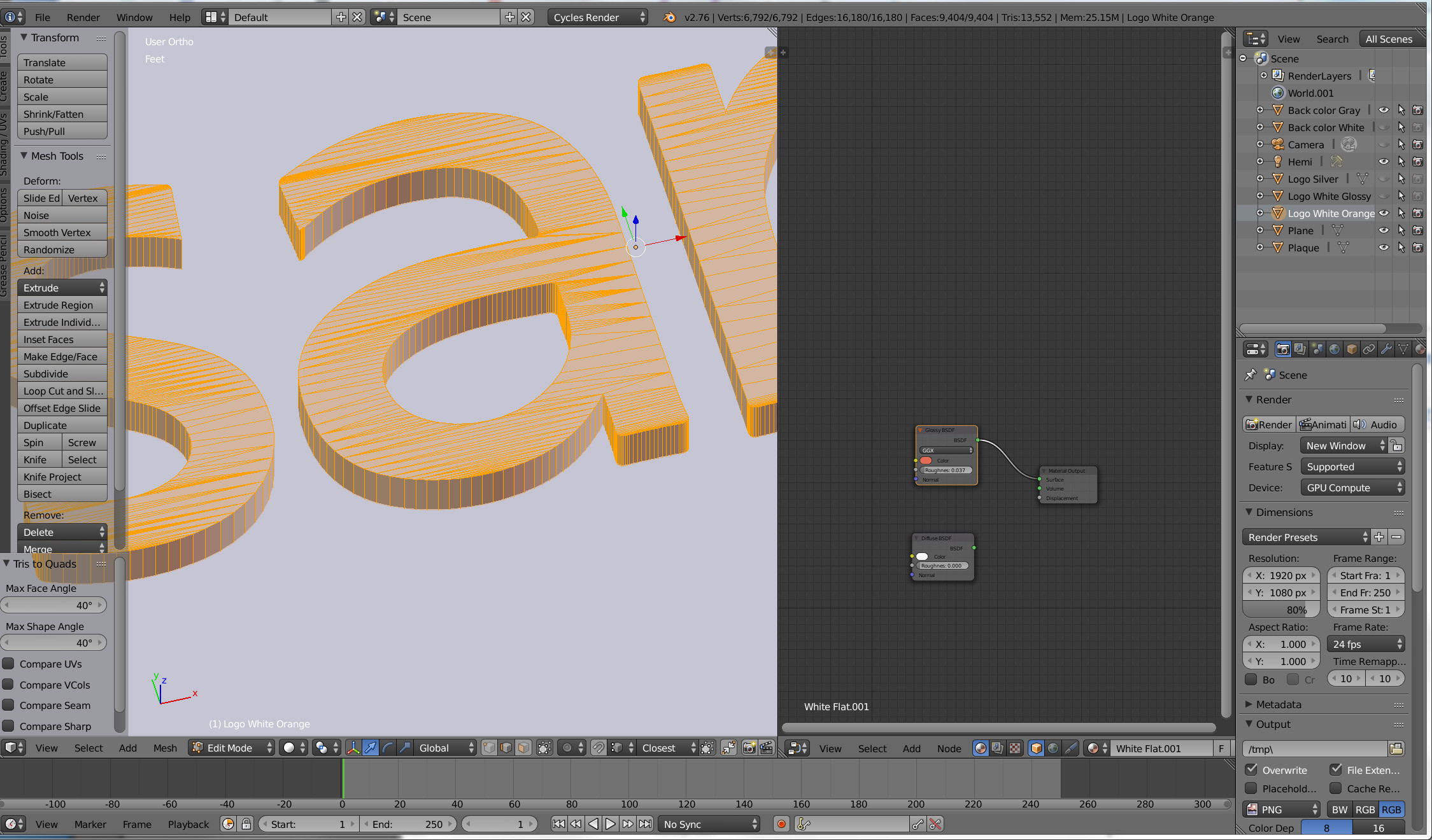Click the Object constraints chain-link tab
The width and height of the screenshot is (1432, 840).
pyautogui.click(x=1368, y=349)
